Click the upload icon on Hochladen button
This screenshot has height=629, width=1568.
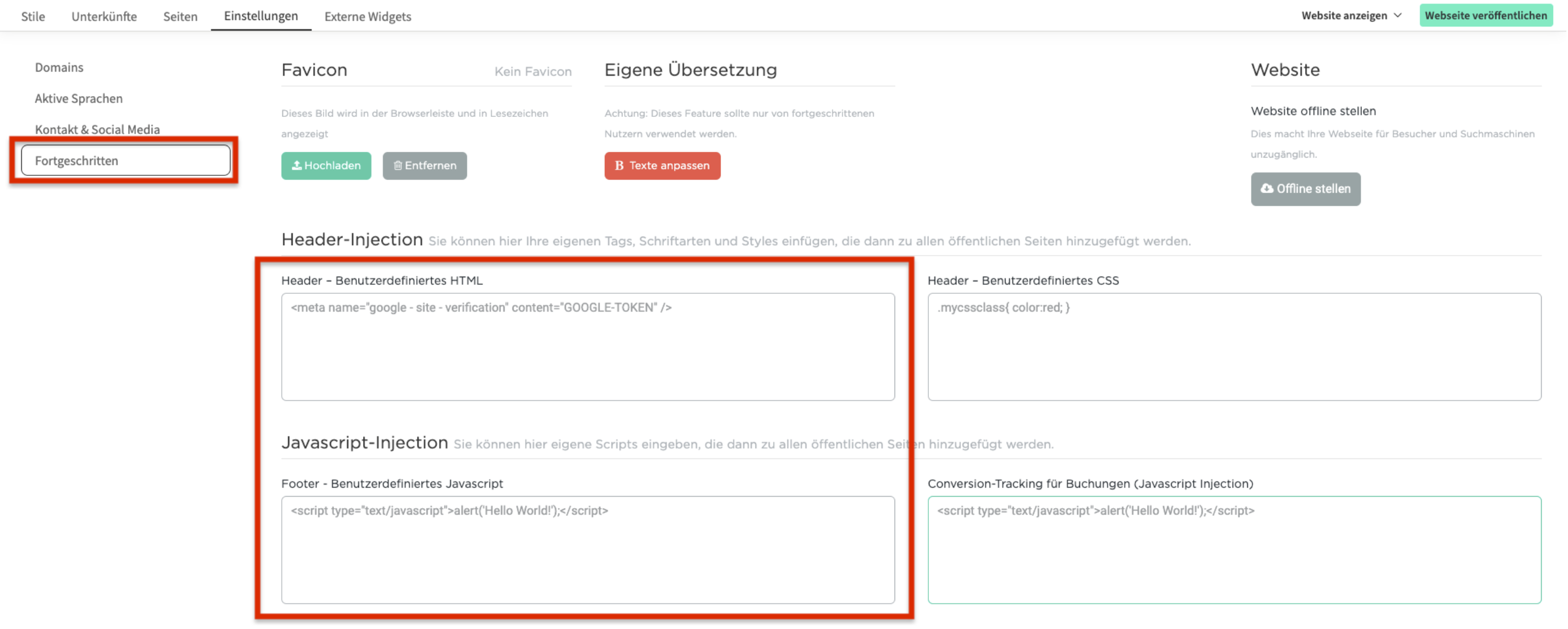point(297,166)
